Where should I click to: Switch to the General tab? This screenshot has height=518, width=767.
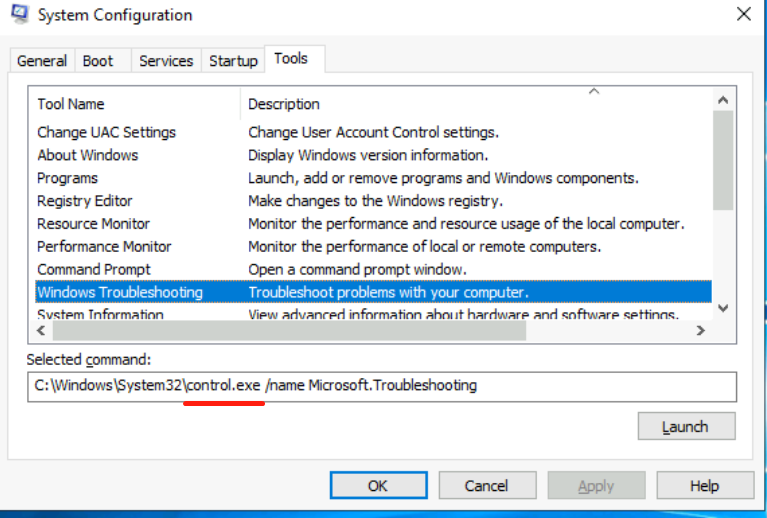coord(42,61)
